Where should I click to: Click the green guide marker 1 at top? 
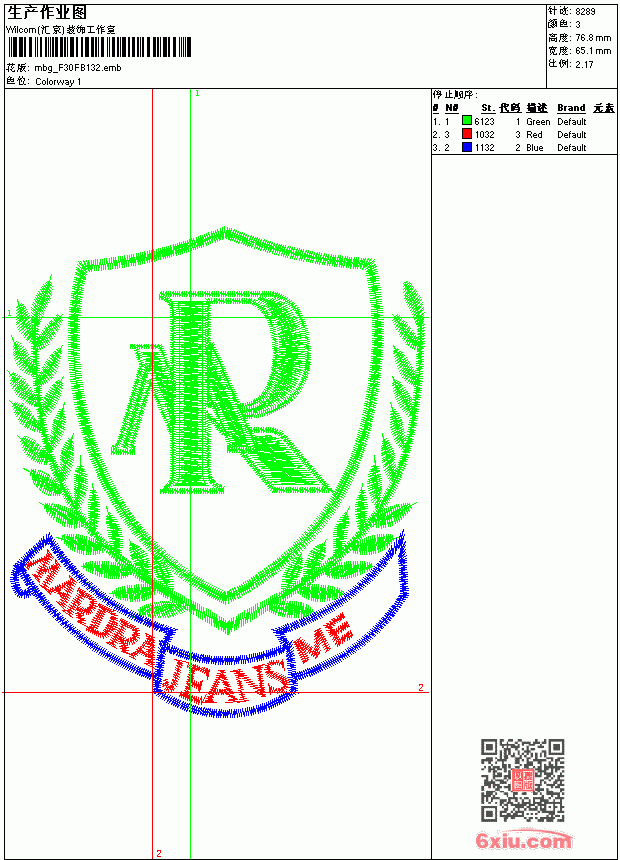click(x=197, y=94)
